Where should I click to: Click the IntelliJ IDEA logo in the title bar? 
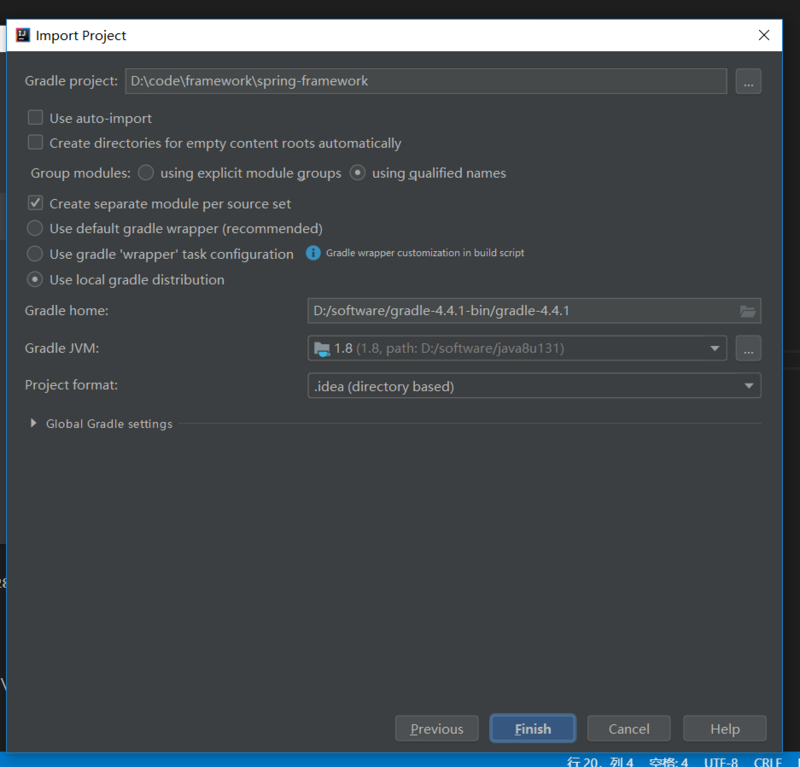pos(23,35)
